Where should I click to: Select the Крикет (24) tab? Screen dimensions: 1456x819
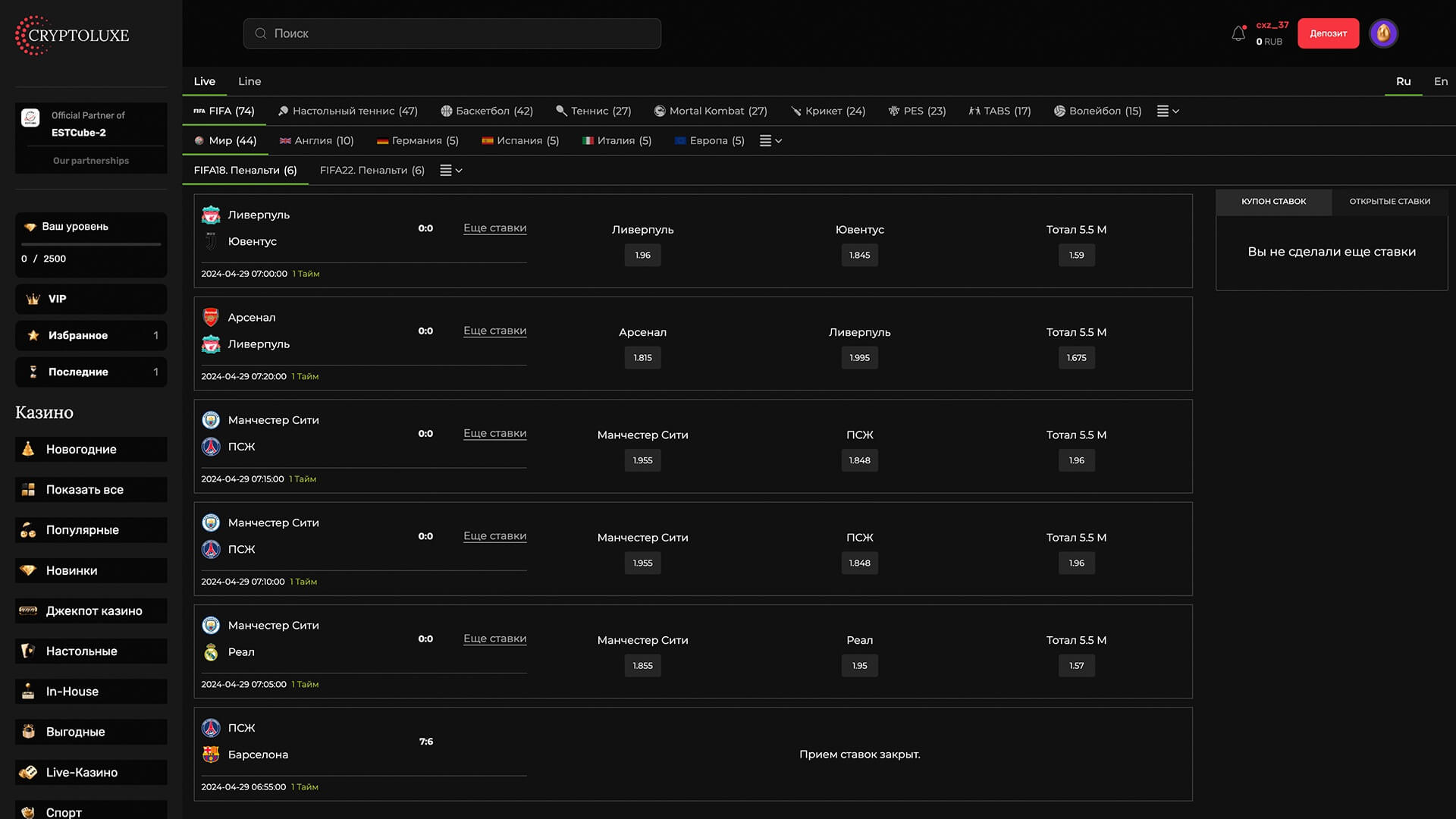click(x=828, y=111)
